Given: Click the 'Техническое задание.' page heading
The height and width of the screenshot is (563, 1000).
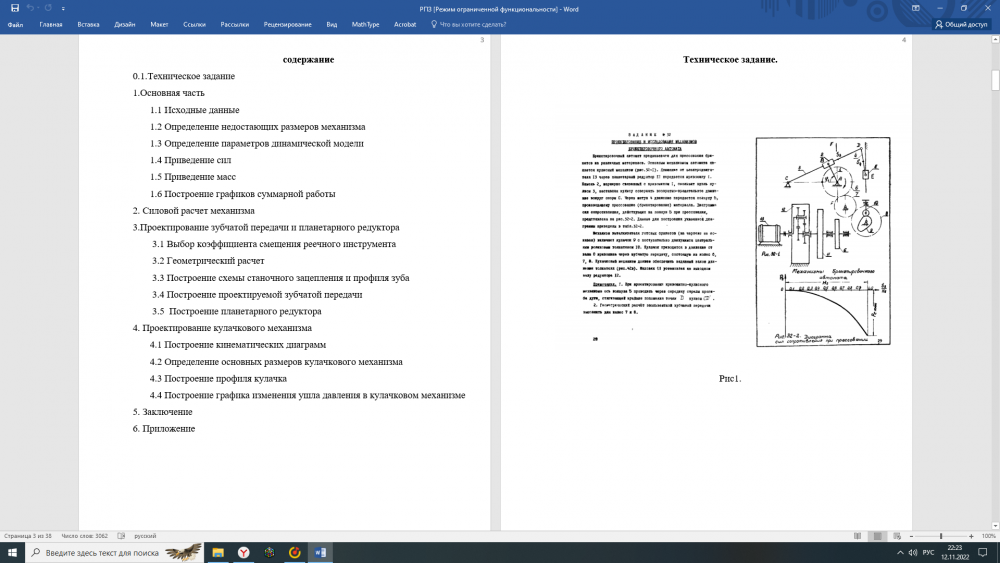Looking at the screenshot, I should [x=730, y=59].
